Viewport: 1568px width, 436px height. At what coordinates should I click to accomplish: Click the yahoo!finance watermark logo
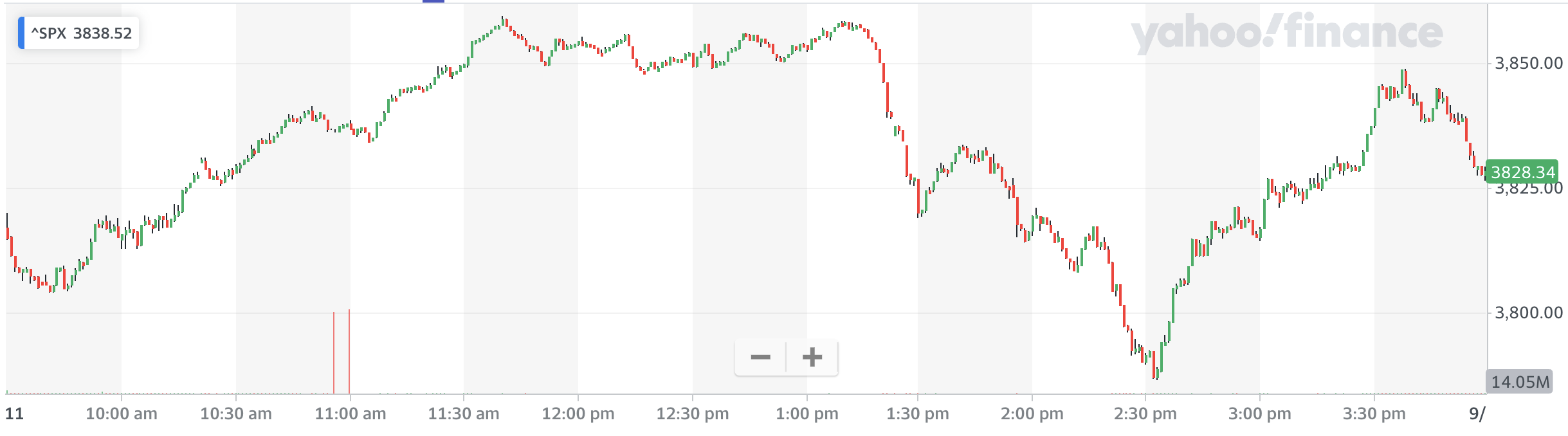[1286, 34]
